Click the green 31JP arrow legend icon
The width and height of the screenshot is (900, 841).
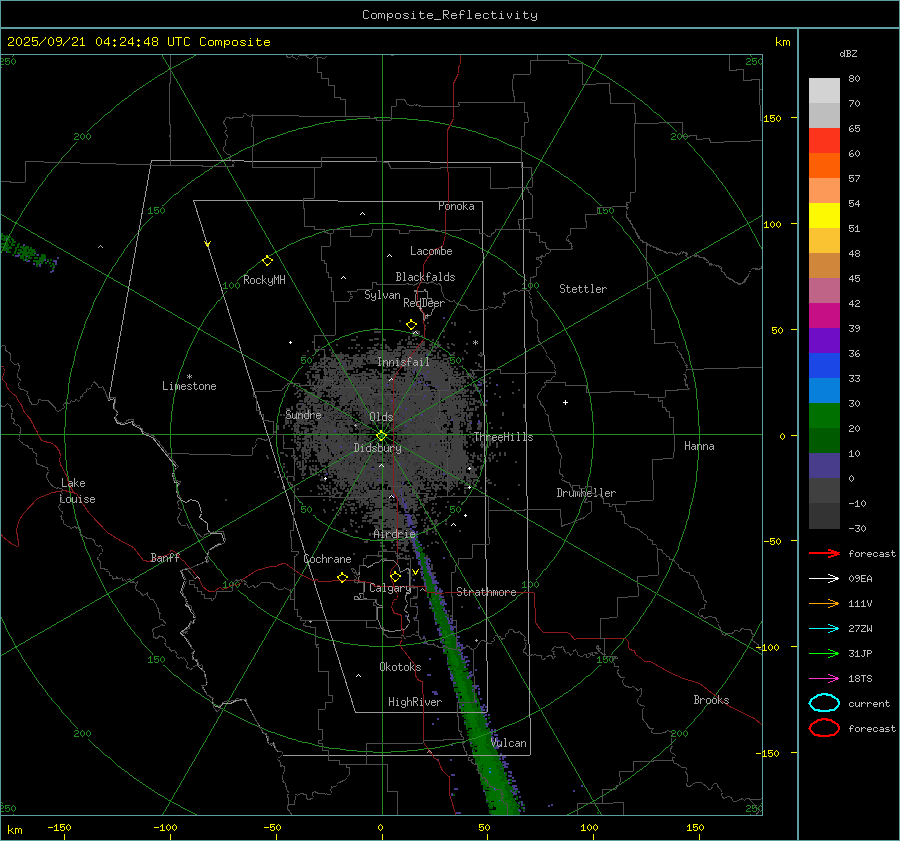[x=824, y=653]
